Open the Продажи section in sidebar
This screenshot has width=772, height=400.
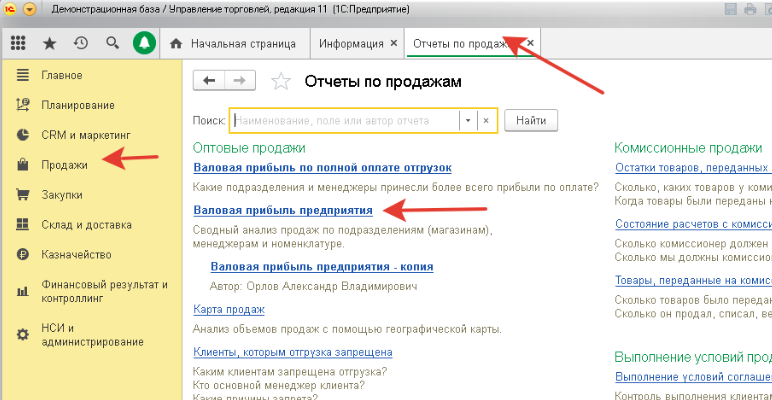click(x=64, y=165)
